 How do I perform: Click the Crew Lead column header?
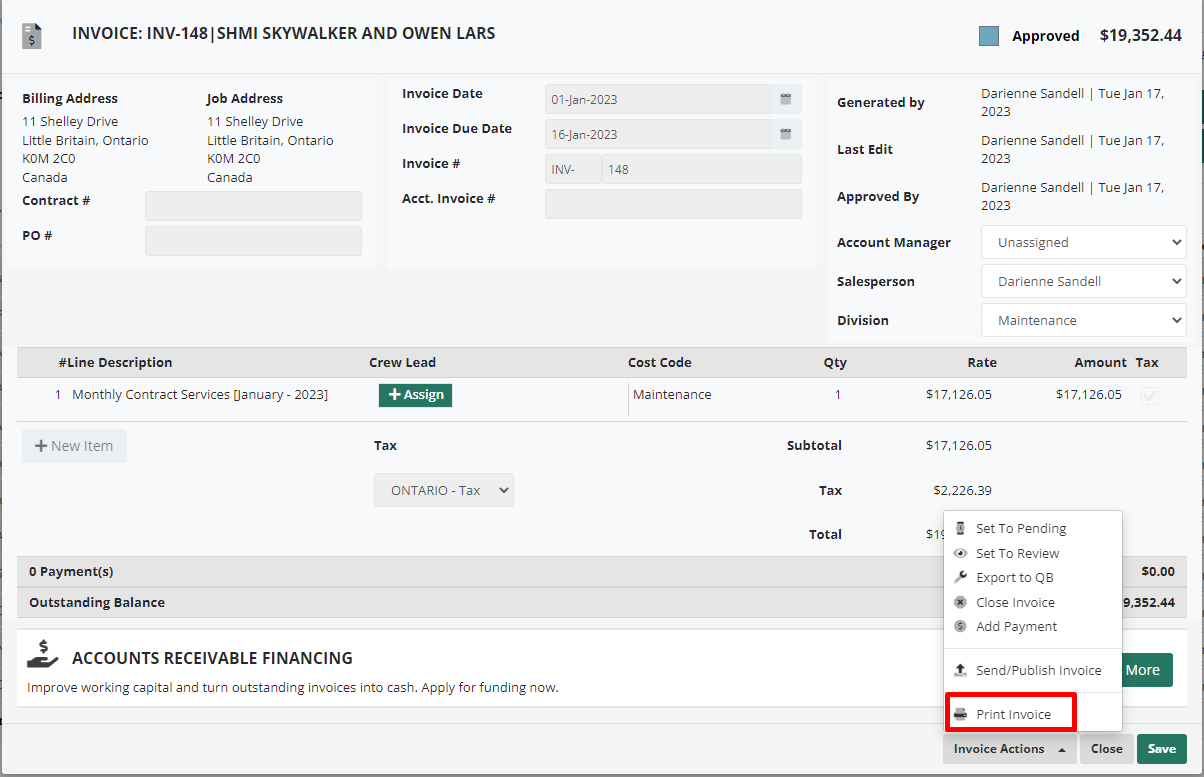point(402,363)
